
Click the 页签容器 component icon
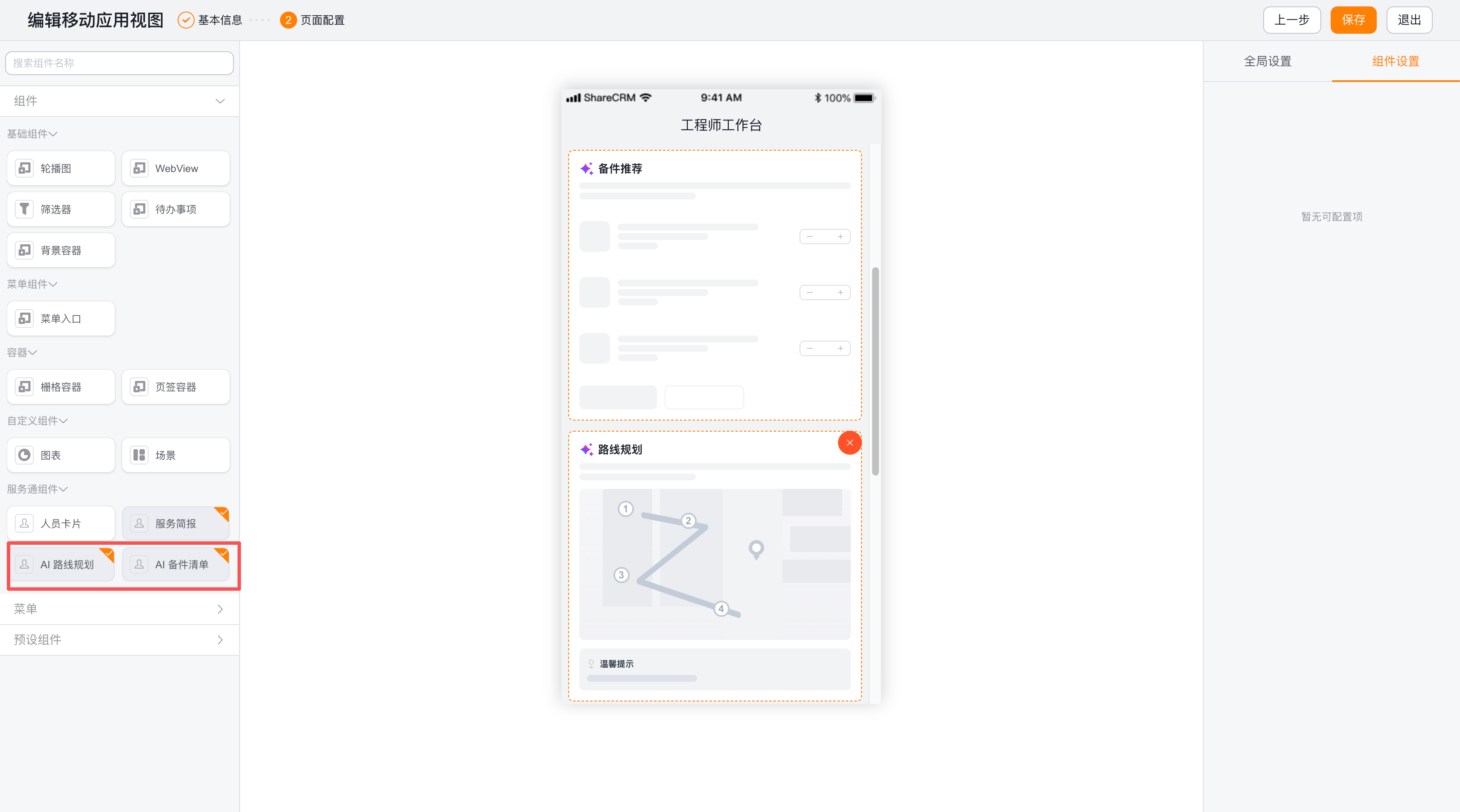[x=140, y=386]
